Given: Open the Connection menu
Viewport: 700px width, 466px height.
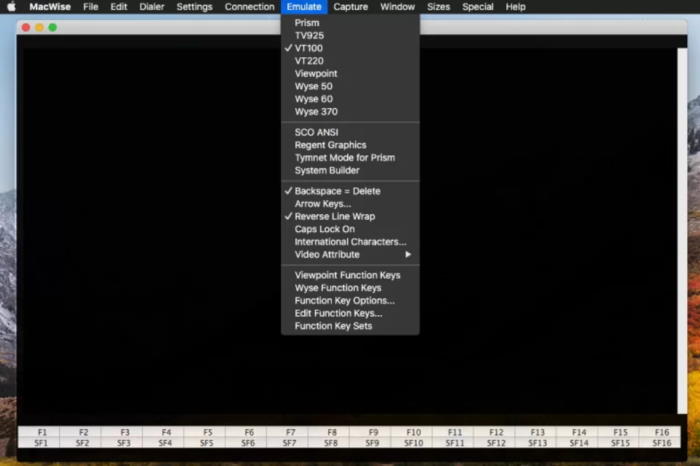Looking at the screenshot, I should (250, 7).
